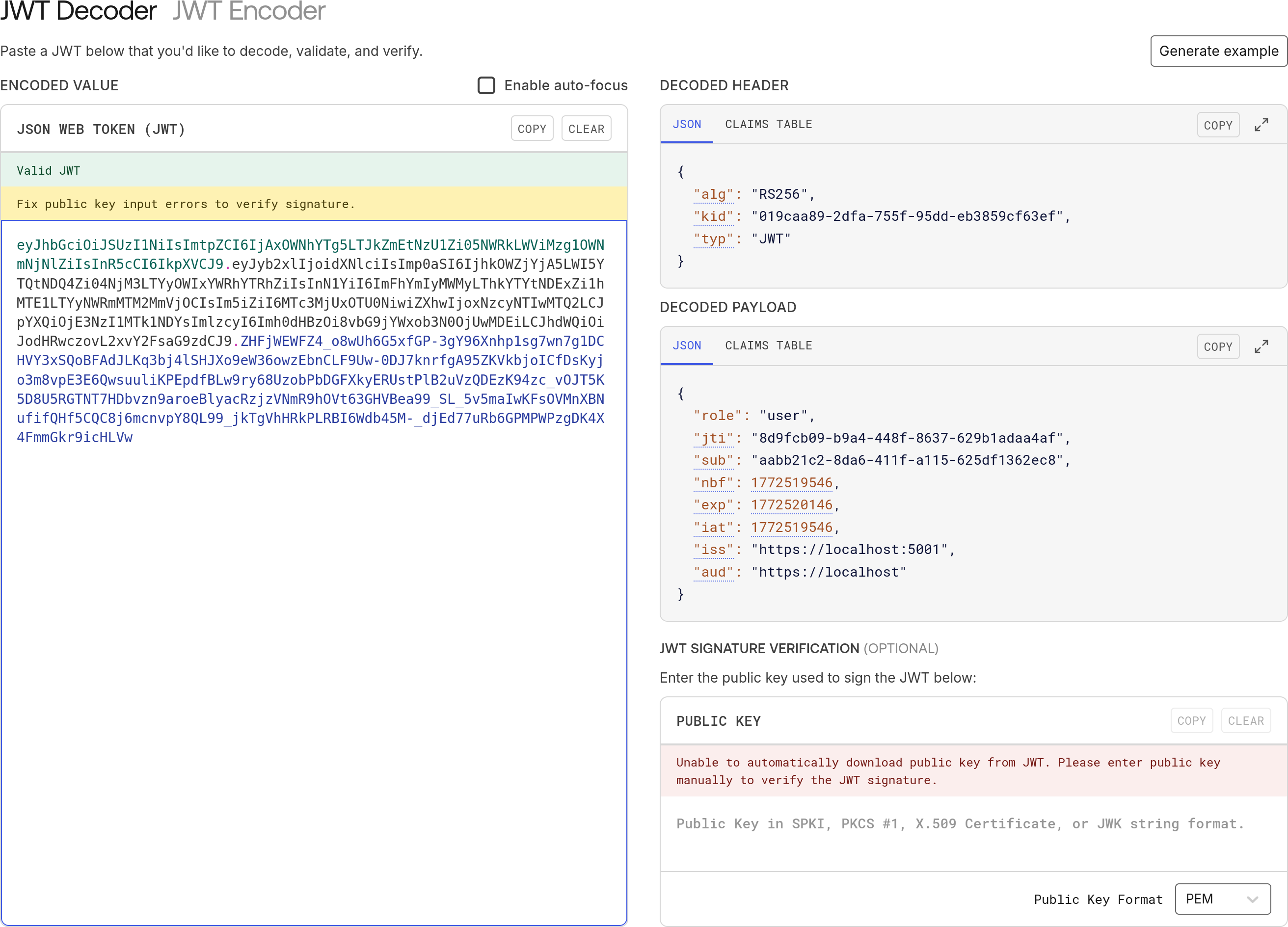Copy the decoded payload JSON

coord(1218,347)
